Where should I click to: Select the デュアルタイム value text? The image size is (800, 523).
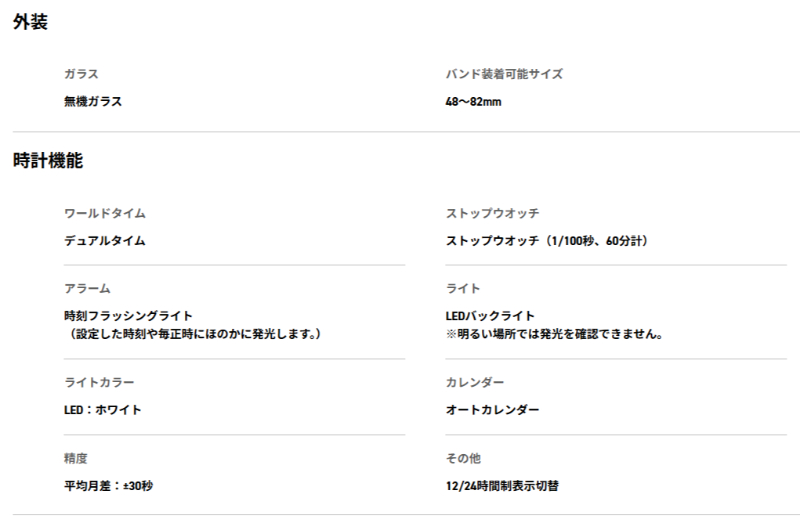[104, 241]
